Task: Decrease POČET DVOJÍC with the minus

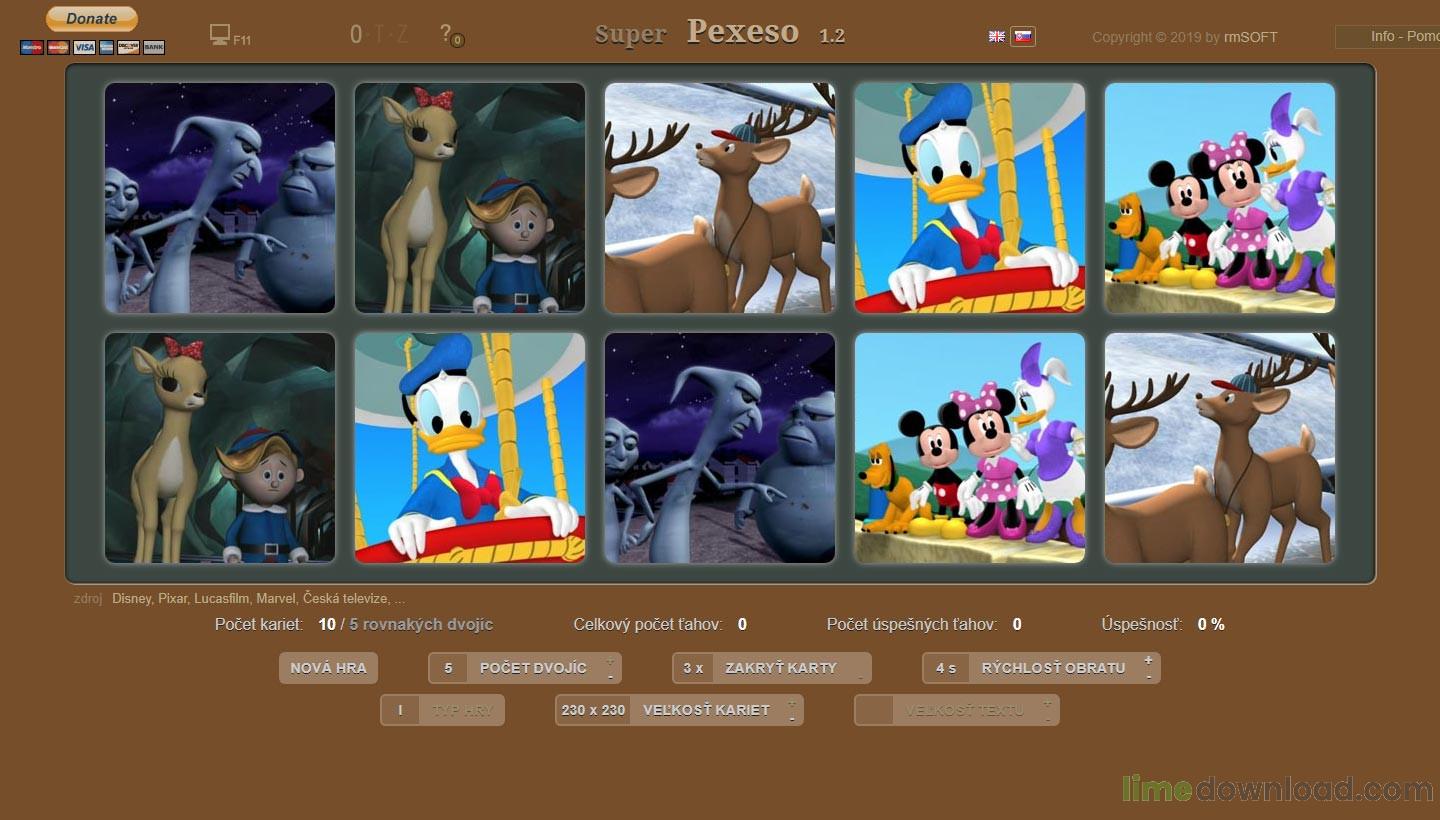Action: pyautogui.click(x=610, y=676)
